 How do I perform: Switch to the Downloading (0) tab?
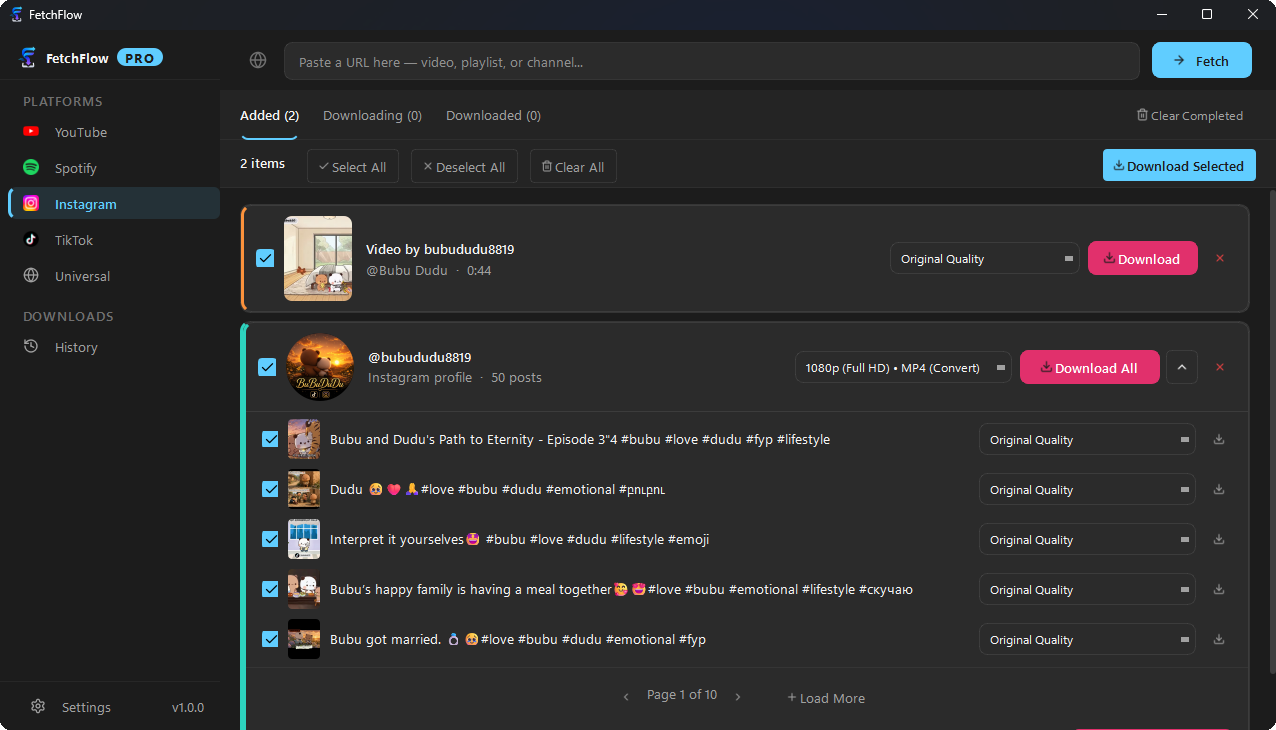coord(372,116)
